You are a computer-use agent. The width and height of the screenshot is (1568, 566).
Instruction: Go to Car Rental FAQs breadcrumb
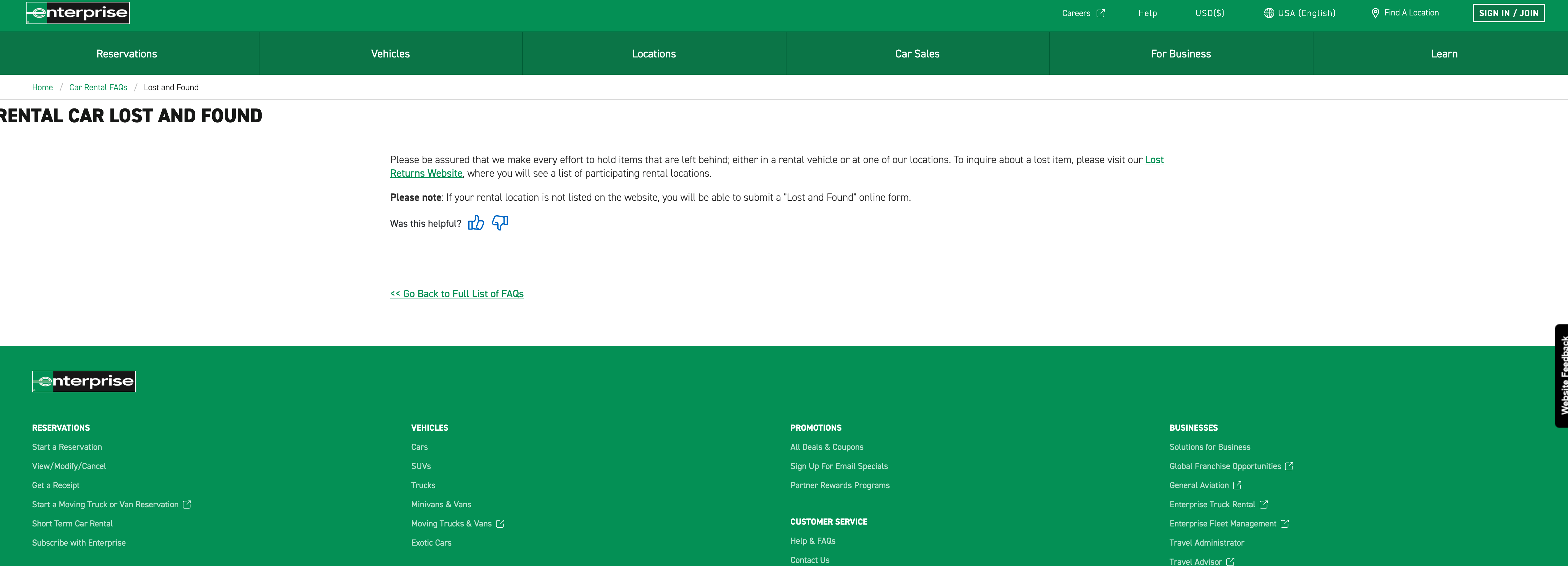[x=98, y=87]
